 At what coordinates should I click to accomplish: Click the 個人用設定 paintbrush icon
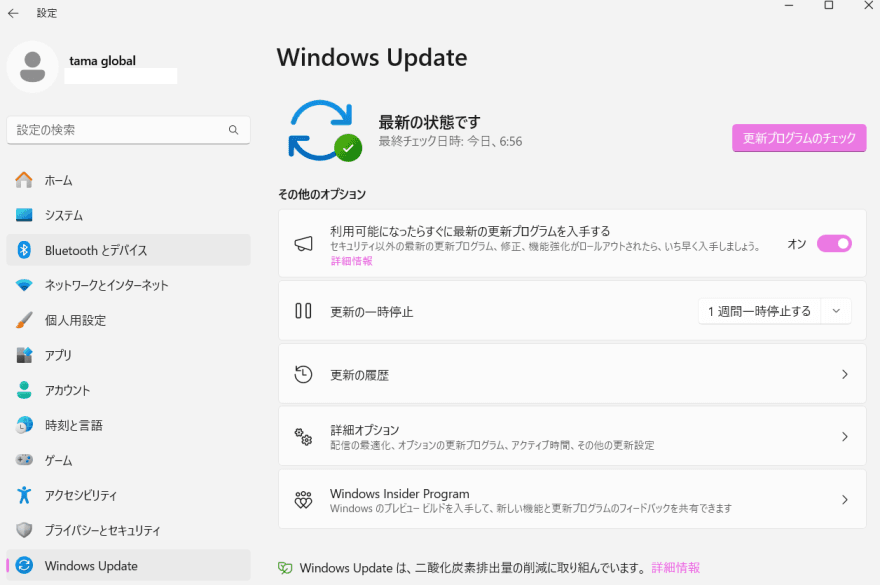(25, 320)
